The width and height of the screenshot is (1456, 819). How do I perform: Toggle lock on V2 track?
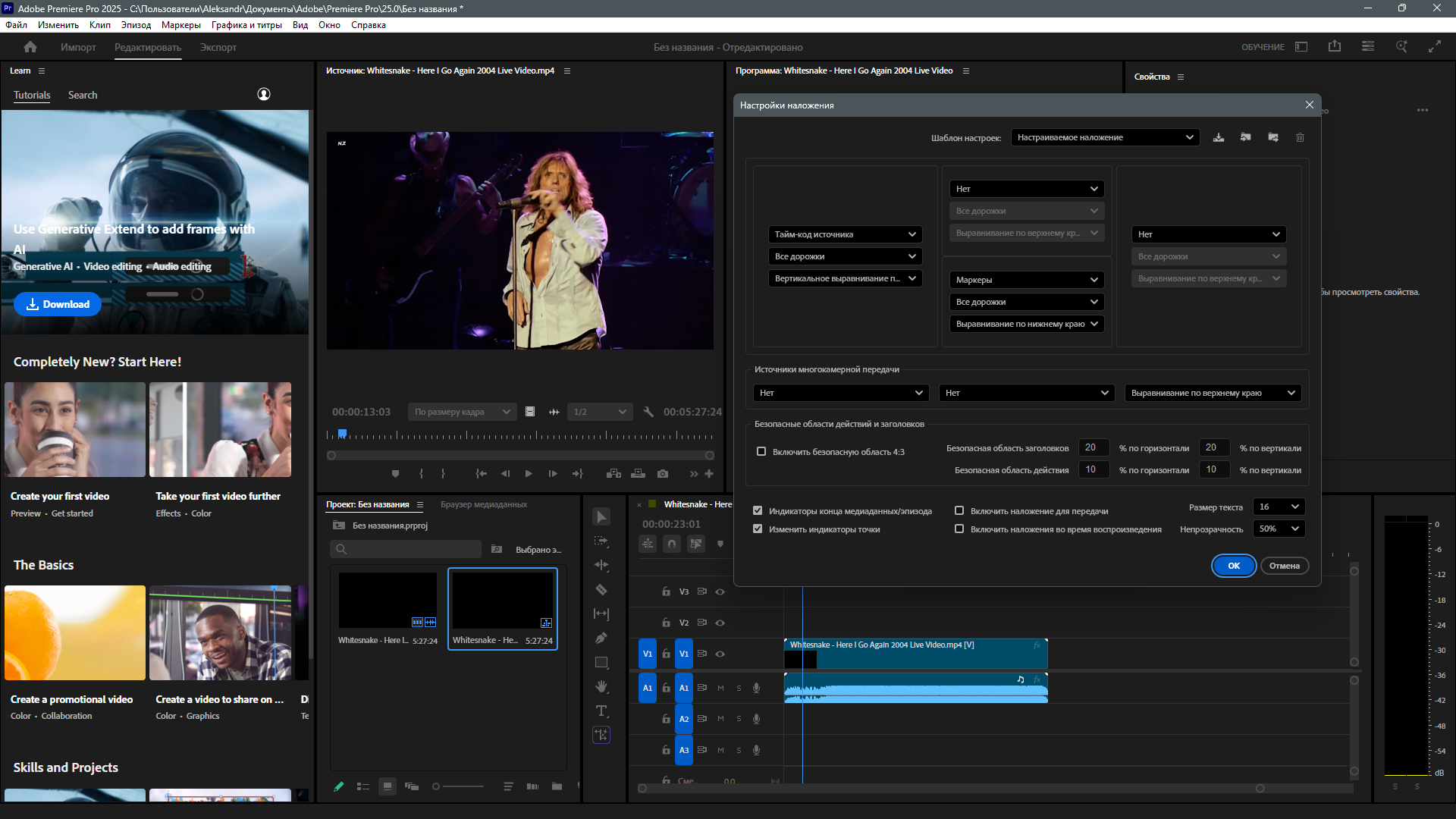(666, 623)
